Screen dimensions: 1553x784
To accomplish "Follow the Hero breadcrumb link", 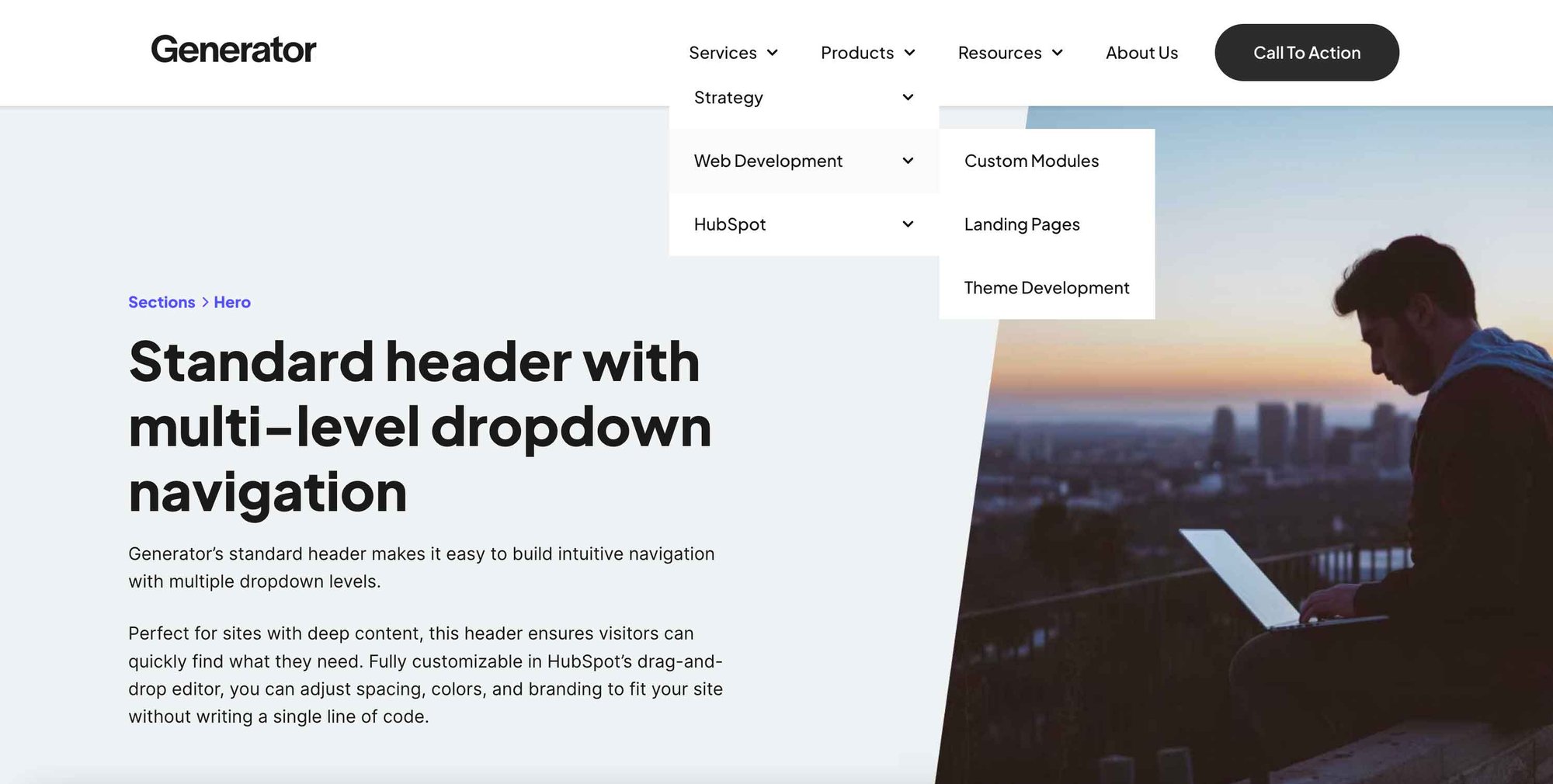I will [232, 302].
